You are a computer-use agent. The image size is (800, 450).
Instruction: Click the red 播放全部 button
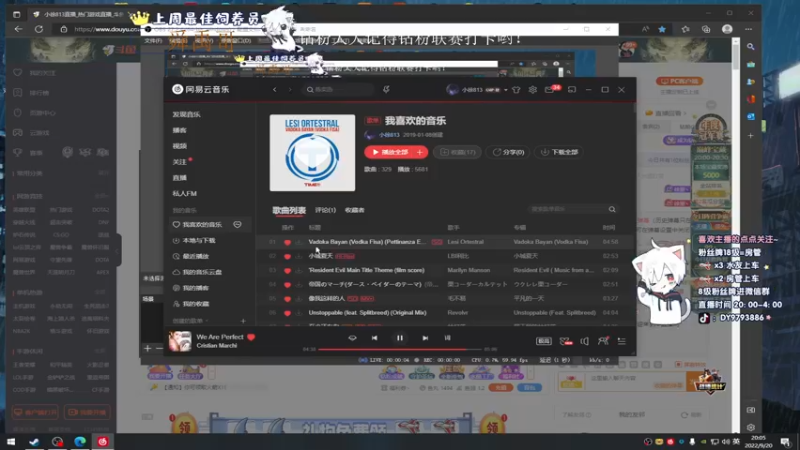pyautogui.click(x=390, y=152)
